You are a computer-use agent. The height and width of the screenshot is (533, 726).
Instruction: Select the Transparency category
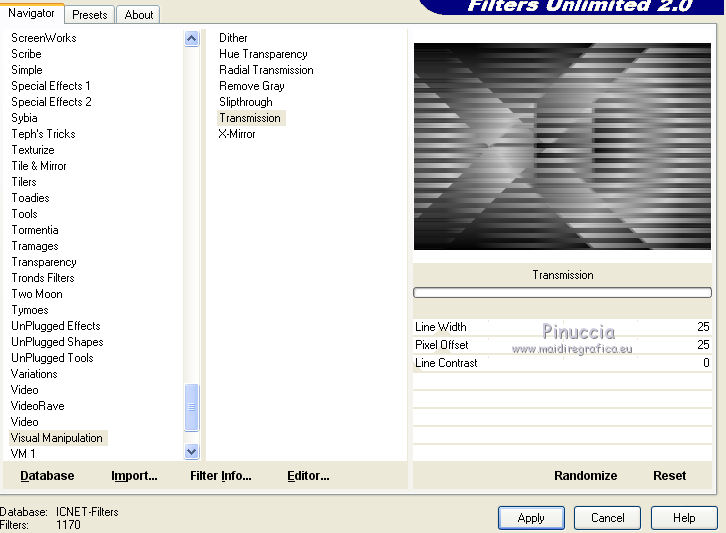coord(44,262)
